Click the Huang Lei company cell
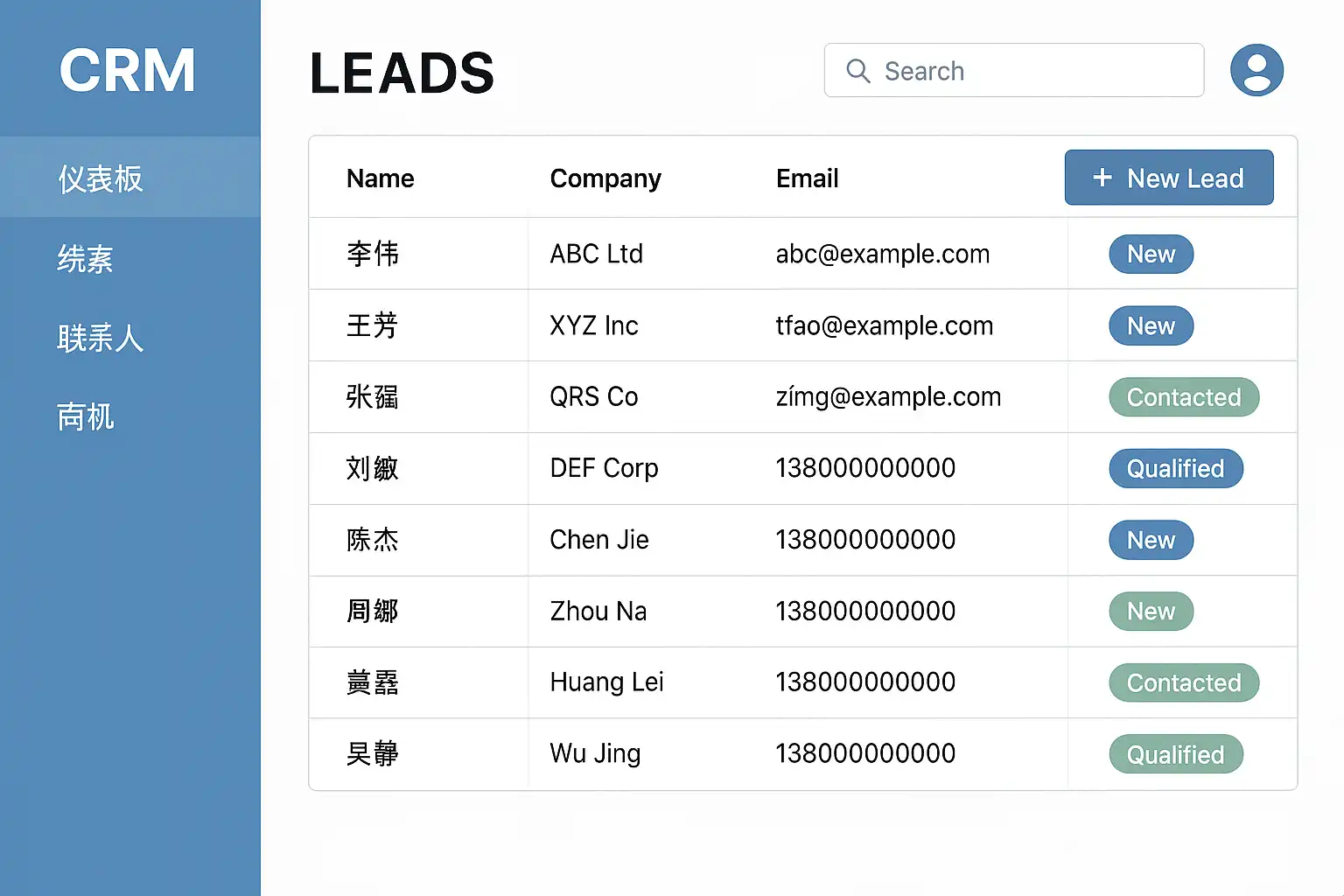The height and width of the screenshot is (896, 1344). 607,682
